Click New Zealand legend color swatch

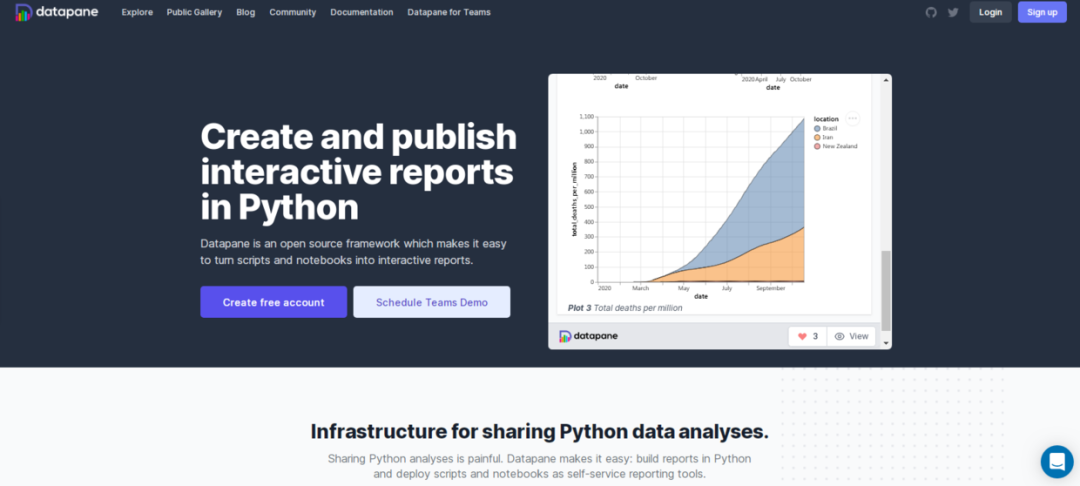click(817, 146)
